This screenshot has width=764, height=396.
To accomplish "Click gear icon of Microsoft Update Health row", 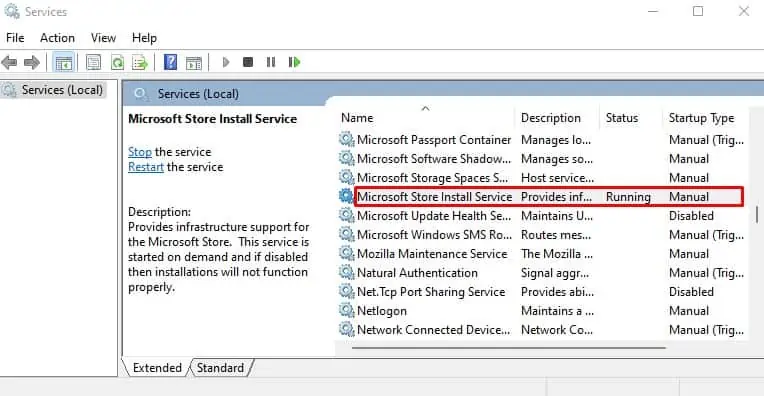I will [x=346, y=215].
